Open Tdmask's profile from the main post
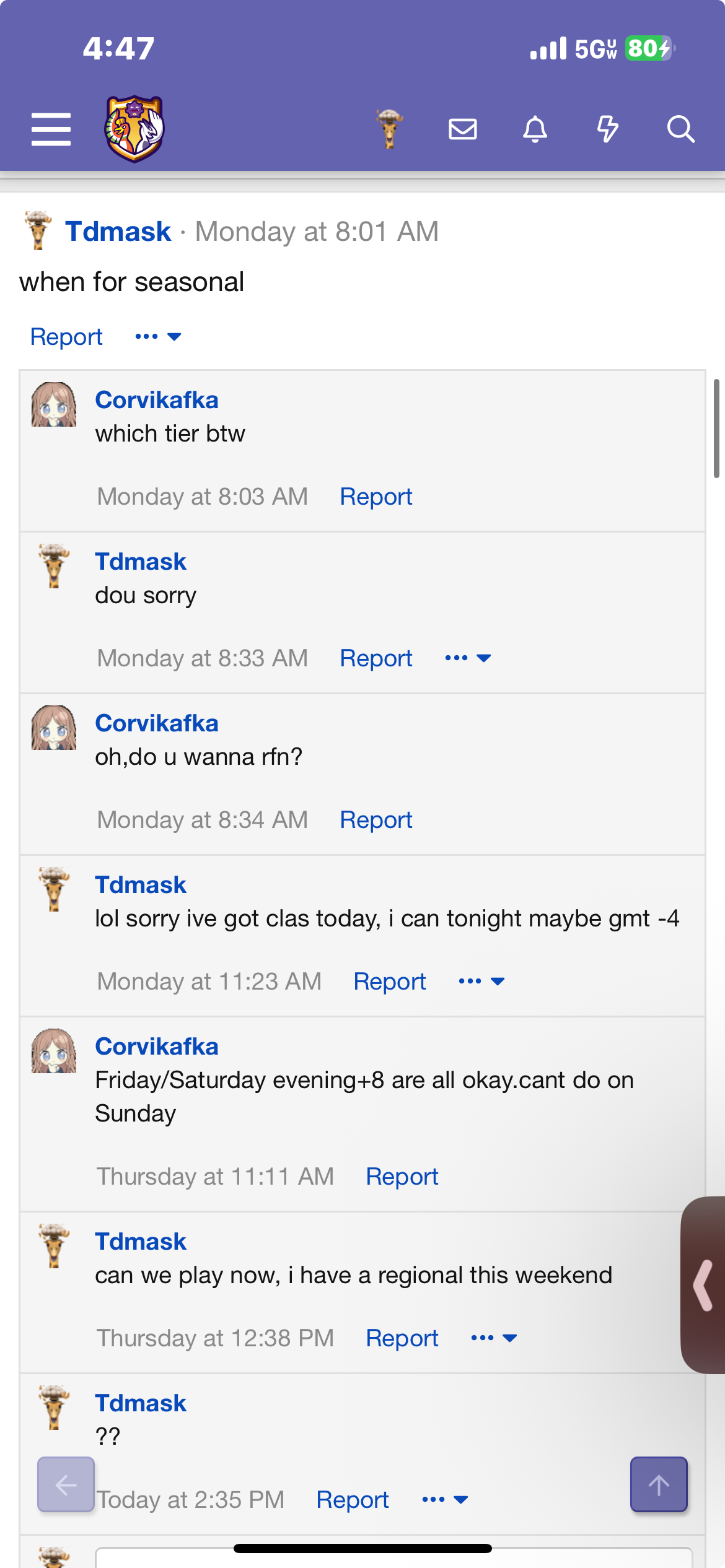 pos(118,232)
